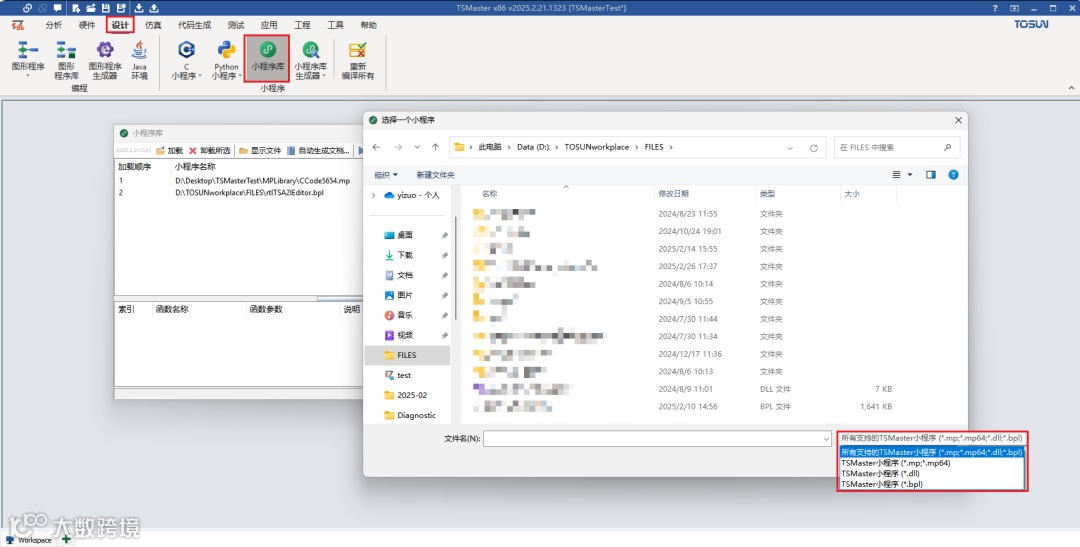Select filter TSMaster小程序 (*.mp;*.mp64)
The image size is (1080, 547).
[x=932, y=463]
